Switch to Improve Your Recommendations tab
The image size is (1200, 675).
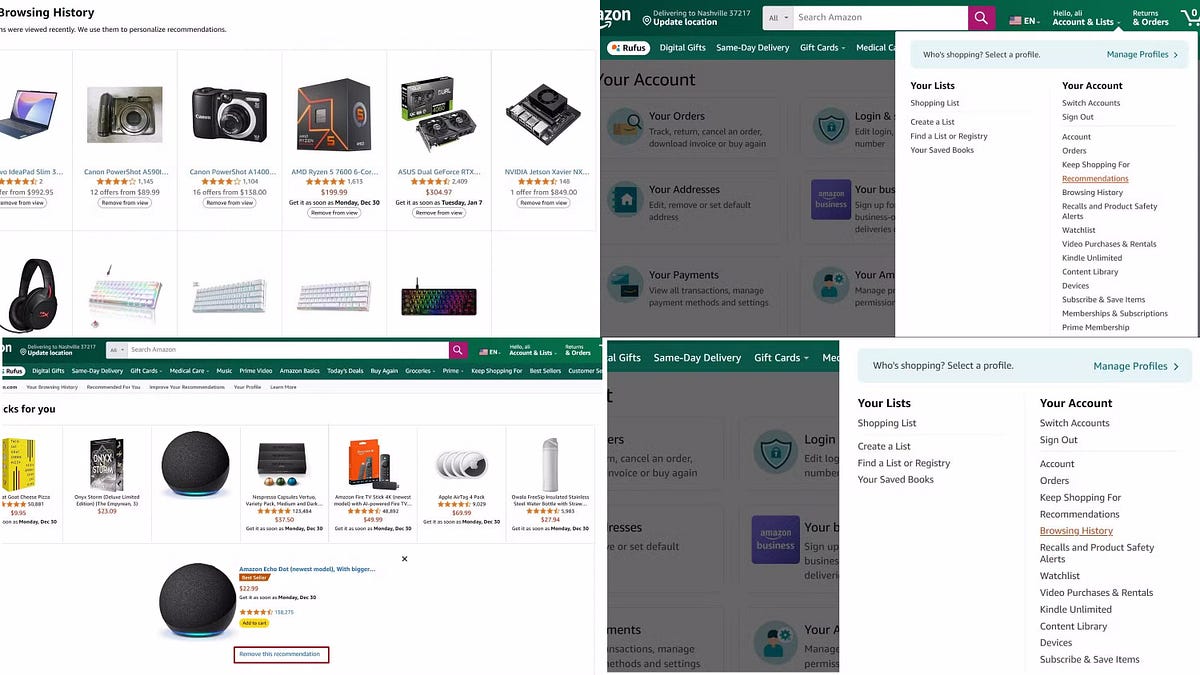pos(189,387)
